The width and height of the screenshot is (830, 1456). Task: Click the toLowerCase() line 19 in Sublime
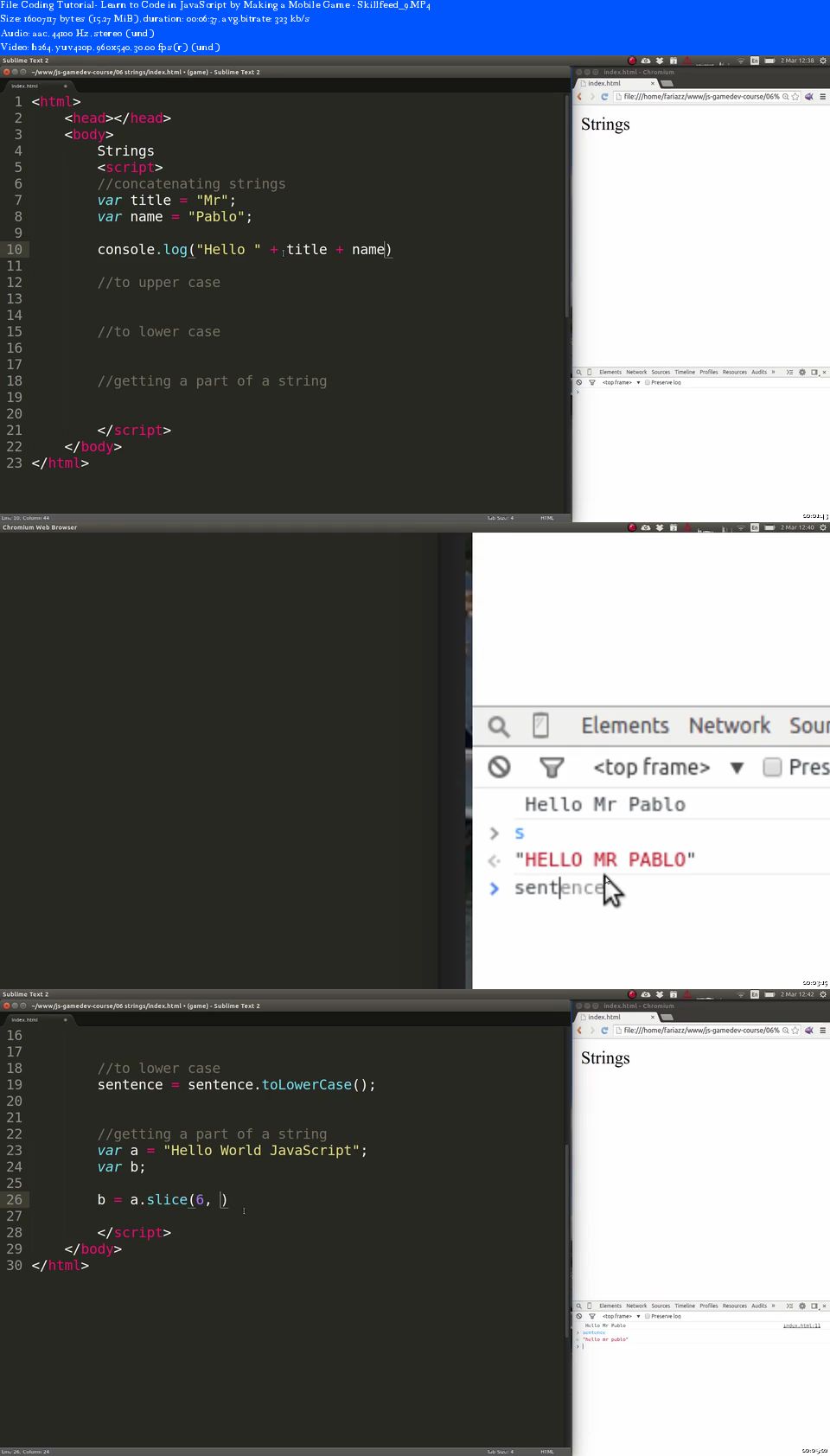point(236,1085)
